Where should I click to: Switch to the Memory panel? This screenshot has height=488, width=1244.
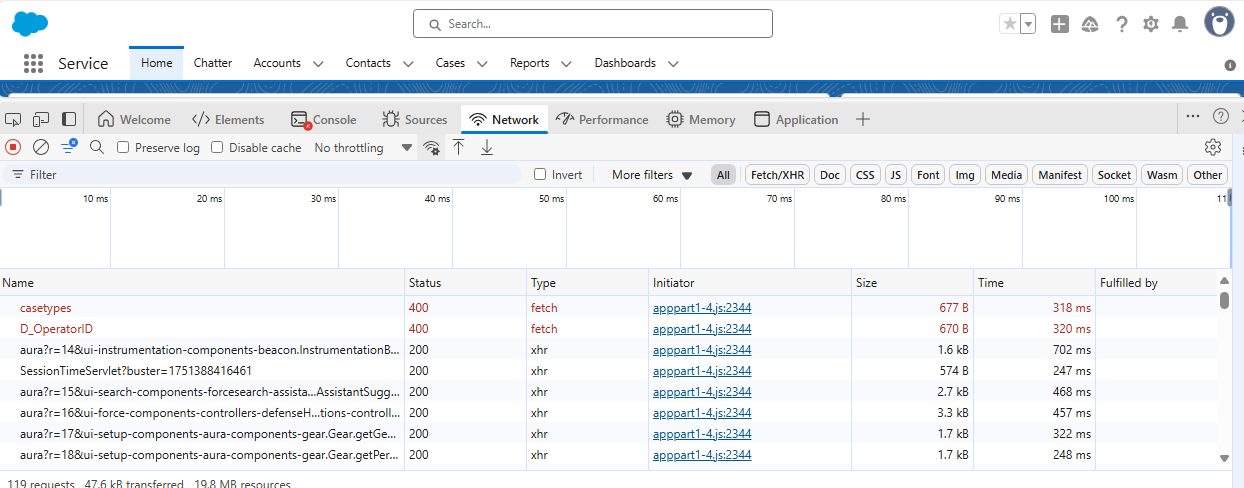701,119
